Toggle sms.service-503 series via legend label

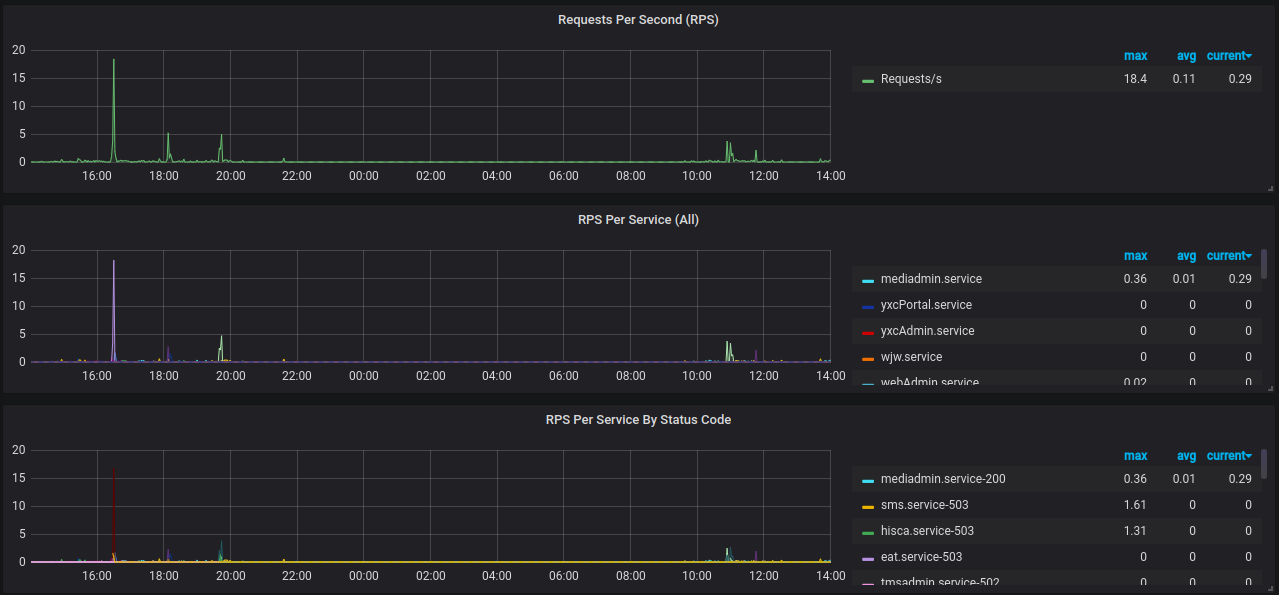point(924,505)
